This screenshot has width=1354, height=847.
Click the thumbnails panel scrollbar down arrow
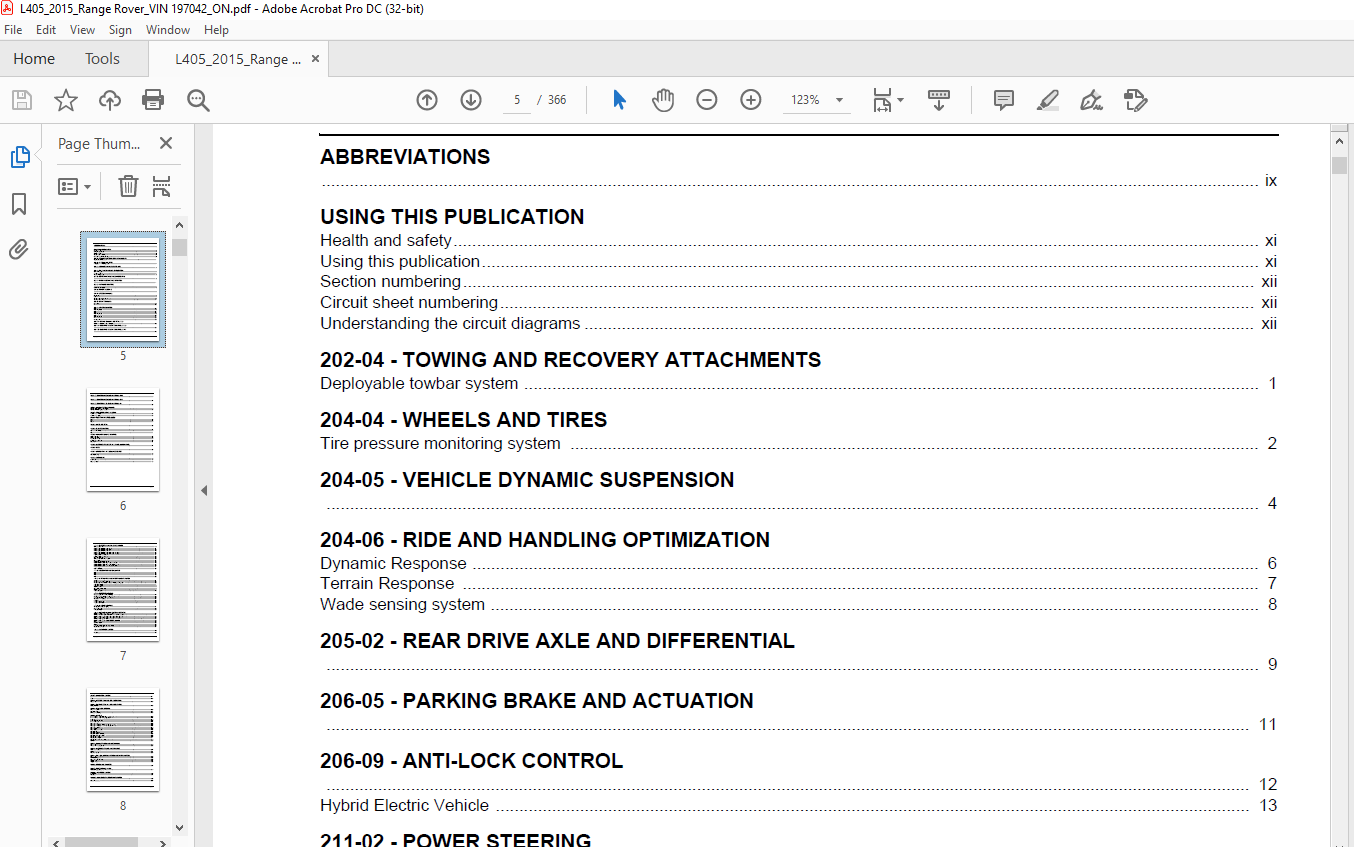179,827
